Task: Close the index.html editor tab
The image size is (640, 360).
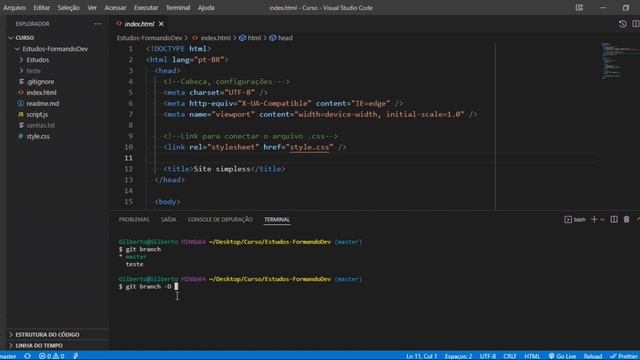Action: (x=161, y=24)
